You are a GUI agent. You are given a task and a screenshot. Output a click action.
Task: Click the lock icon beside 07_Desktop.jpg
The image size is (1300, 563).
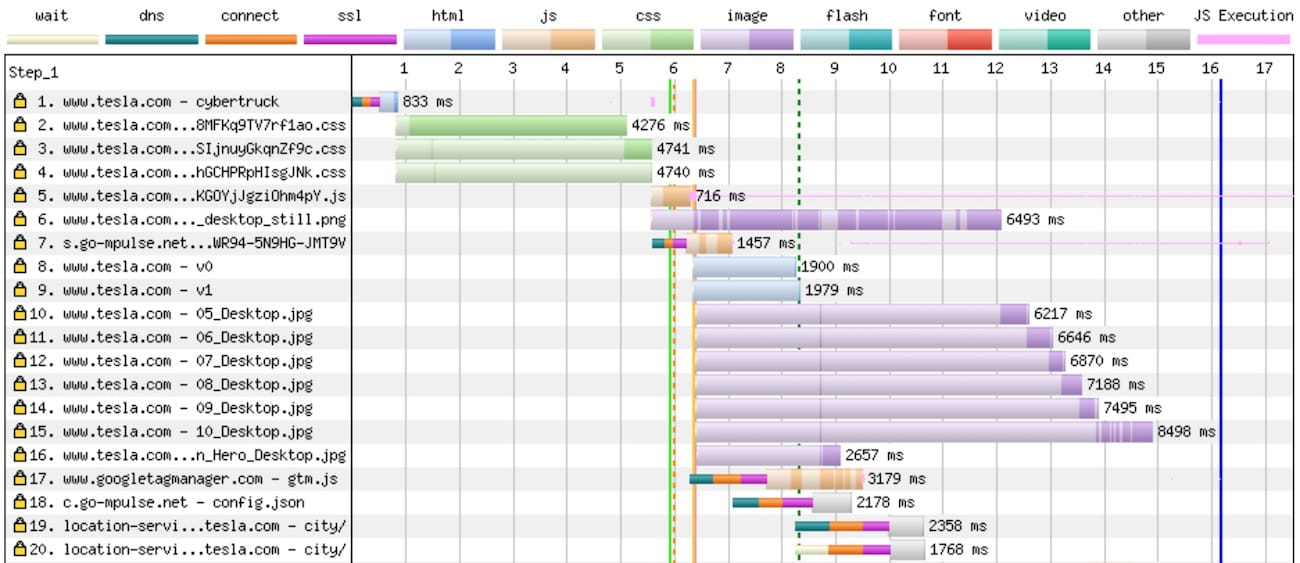click(x=19, y=361)
